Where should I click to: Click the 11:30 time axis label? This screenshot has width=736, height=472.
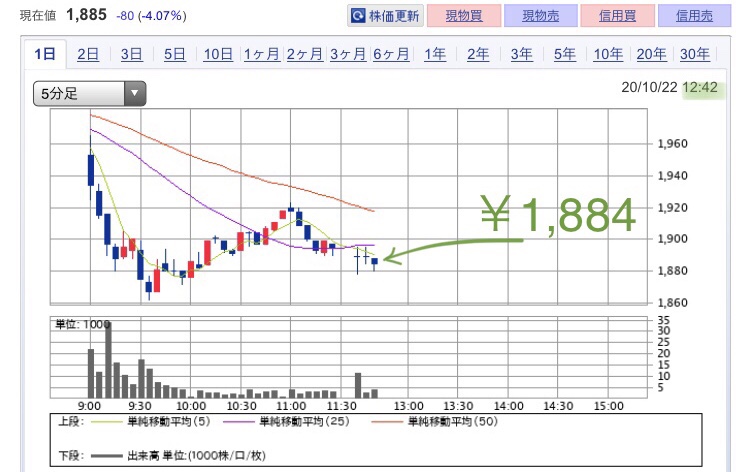click(x=341, y=406)
